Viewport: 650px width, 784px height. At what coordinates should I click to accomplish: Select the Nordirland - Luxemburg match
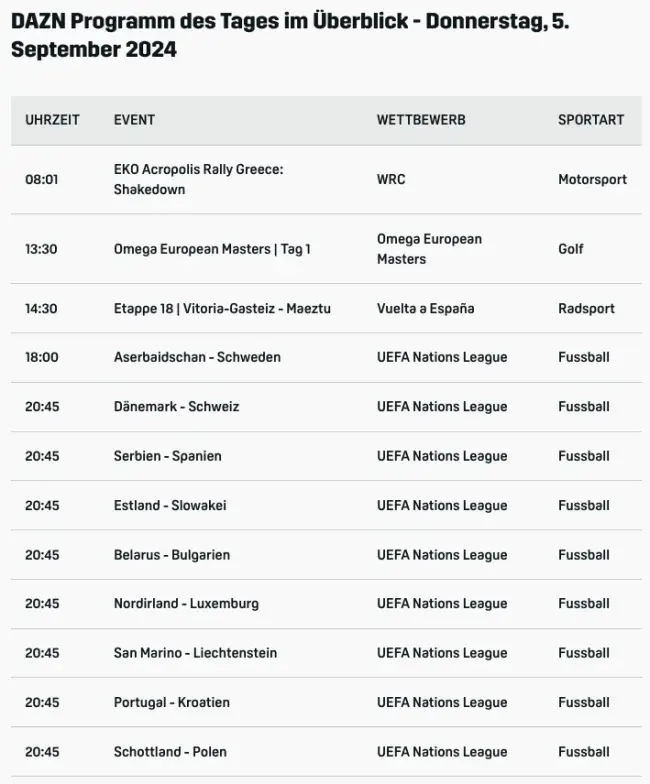[x=186, y=604]
